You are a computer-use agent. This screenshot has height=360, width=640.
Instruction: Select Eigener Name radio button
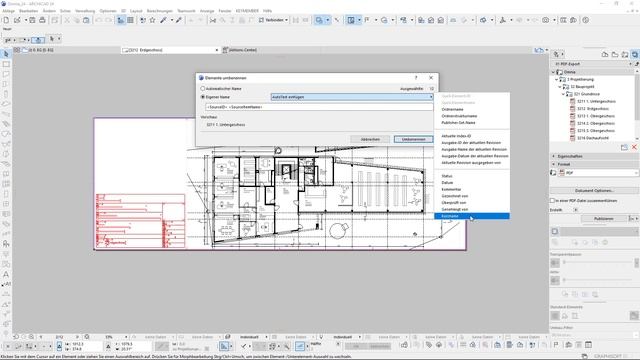(203, 97)
